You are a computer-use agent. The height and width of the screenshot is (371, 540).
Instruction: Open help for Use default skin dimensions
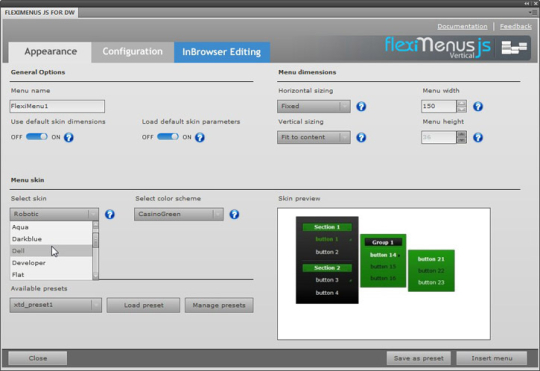pos(69,137)
